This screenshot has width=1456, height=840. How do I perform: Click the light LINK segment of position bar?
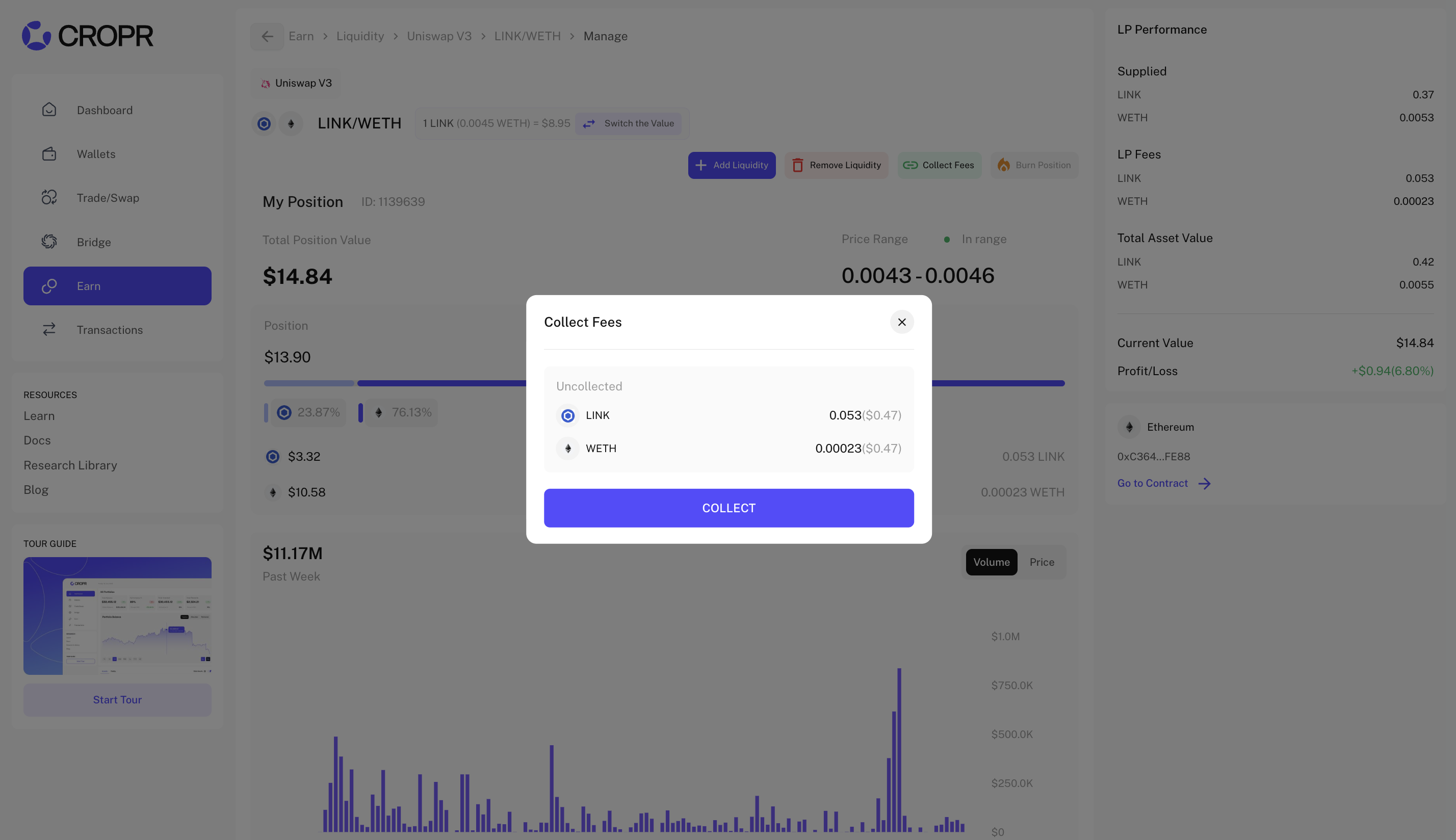click(308, 383)
